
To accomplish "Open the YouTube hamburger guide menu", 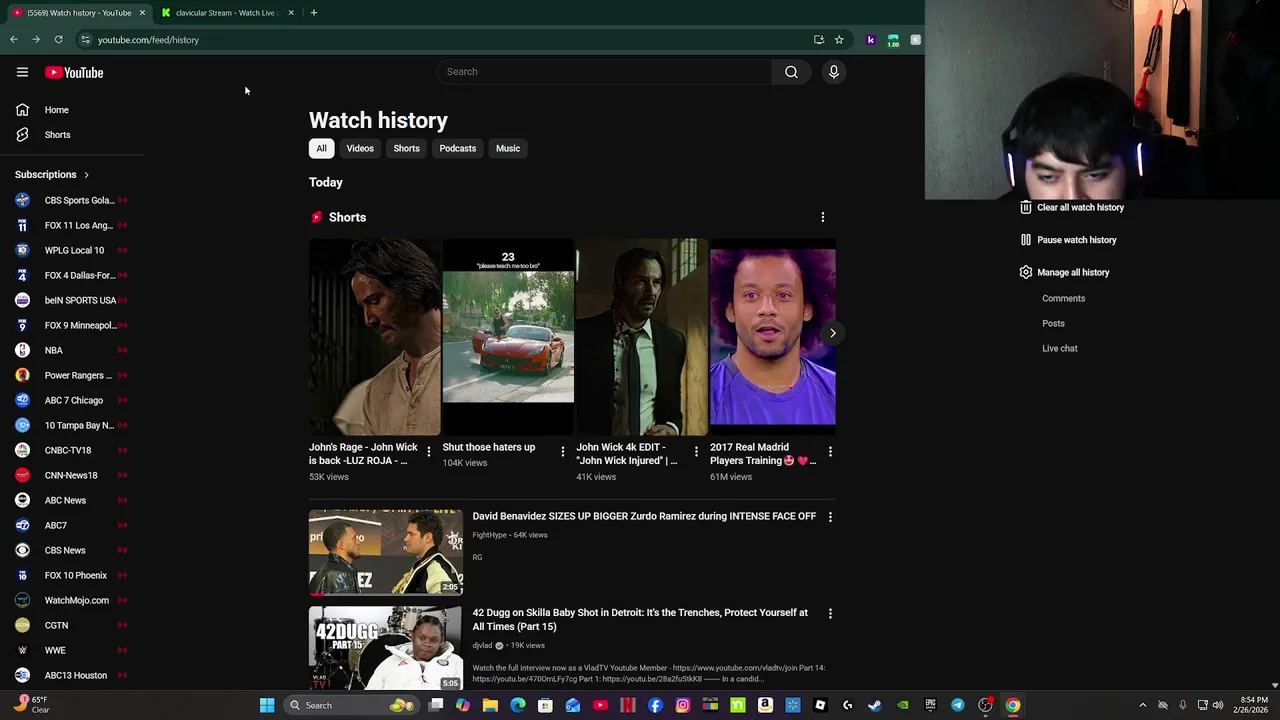I will 22,72.
